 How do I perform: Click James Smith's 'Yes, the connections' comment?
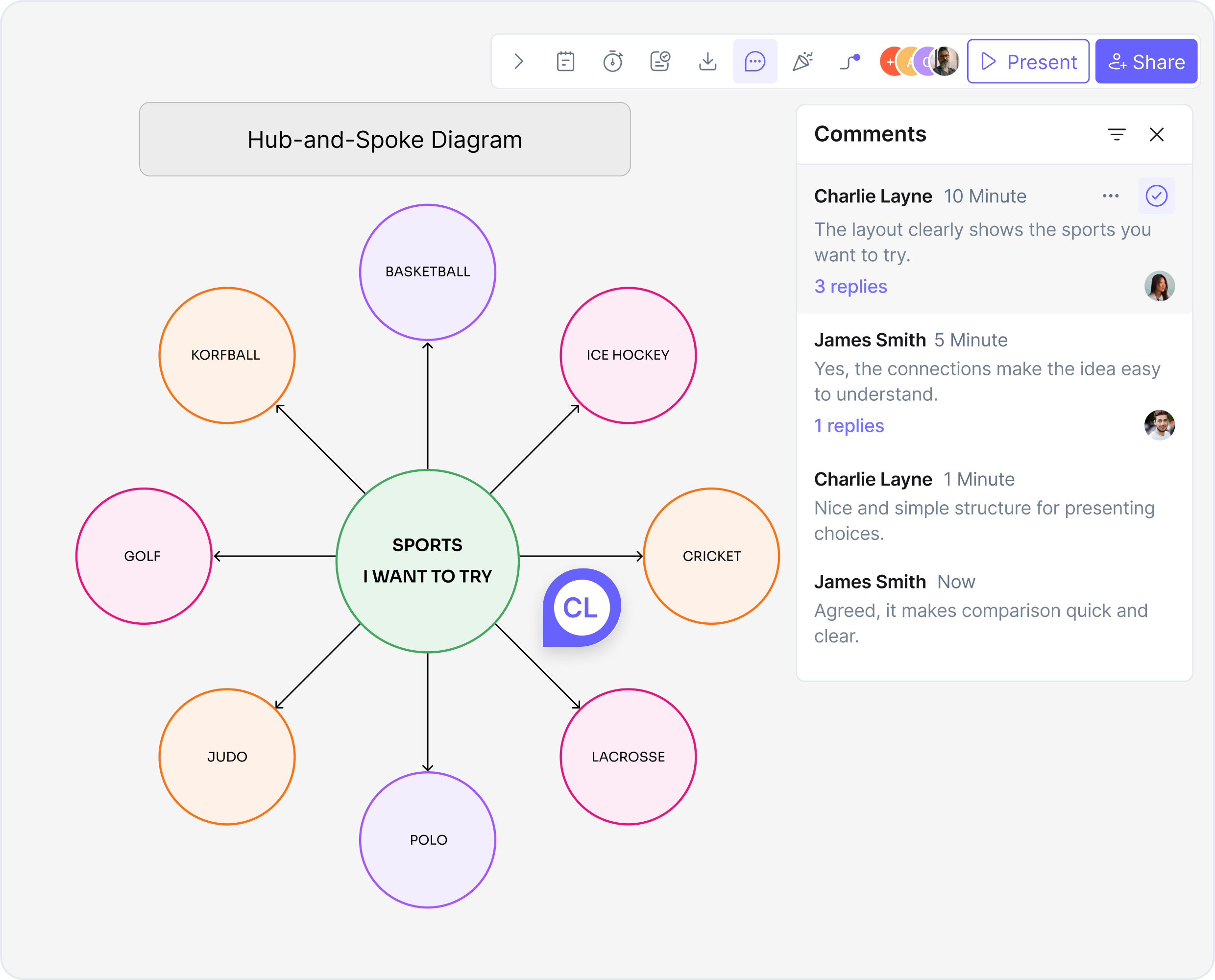pyautogui.click(x=987, y=381)
